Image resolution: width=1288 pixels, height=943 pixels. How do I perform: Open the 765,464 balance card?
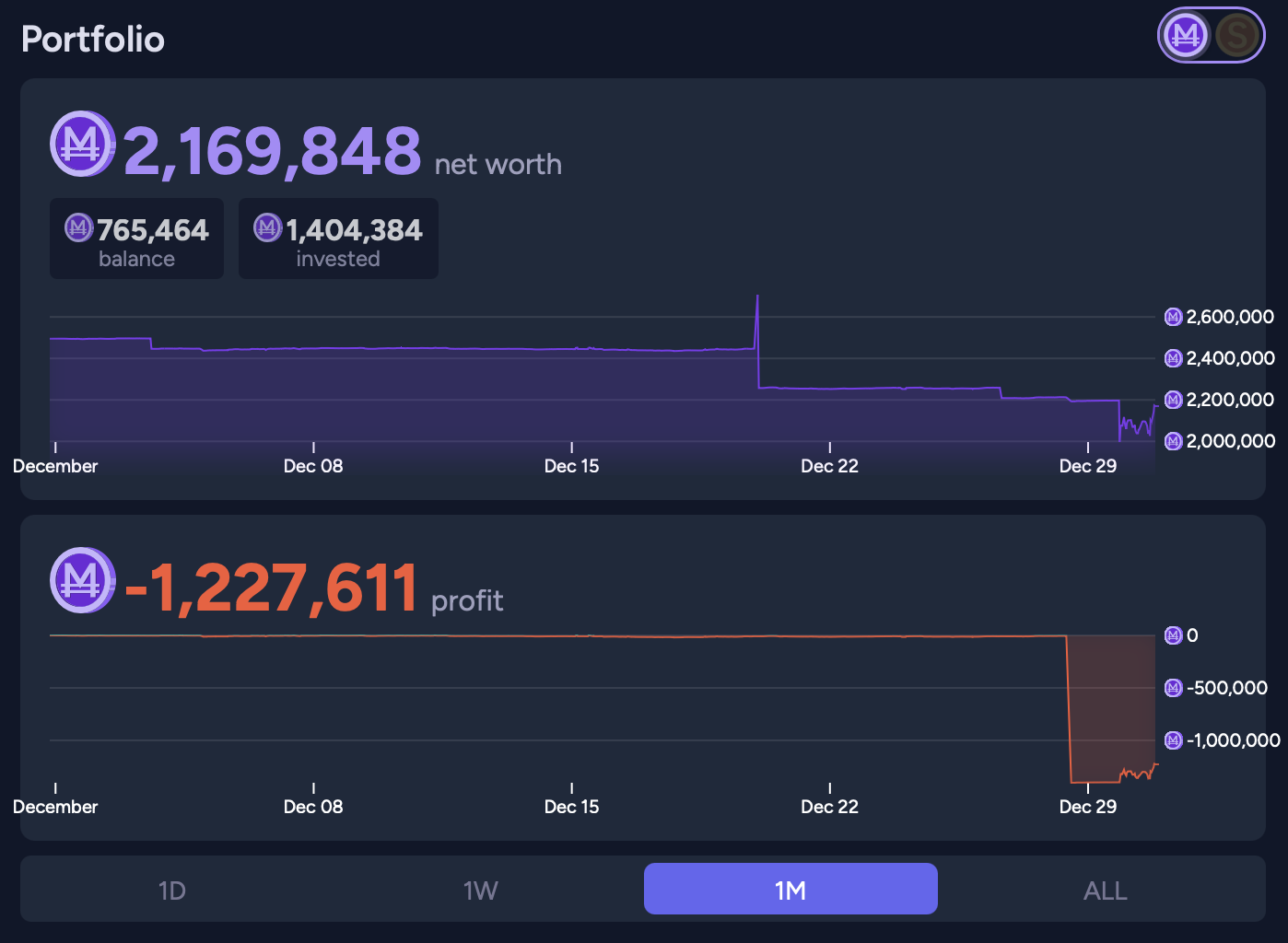pyautogui.click(x=136, y=239)
